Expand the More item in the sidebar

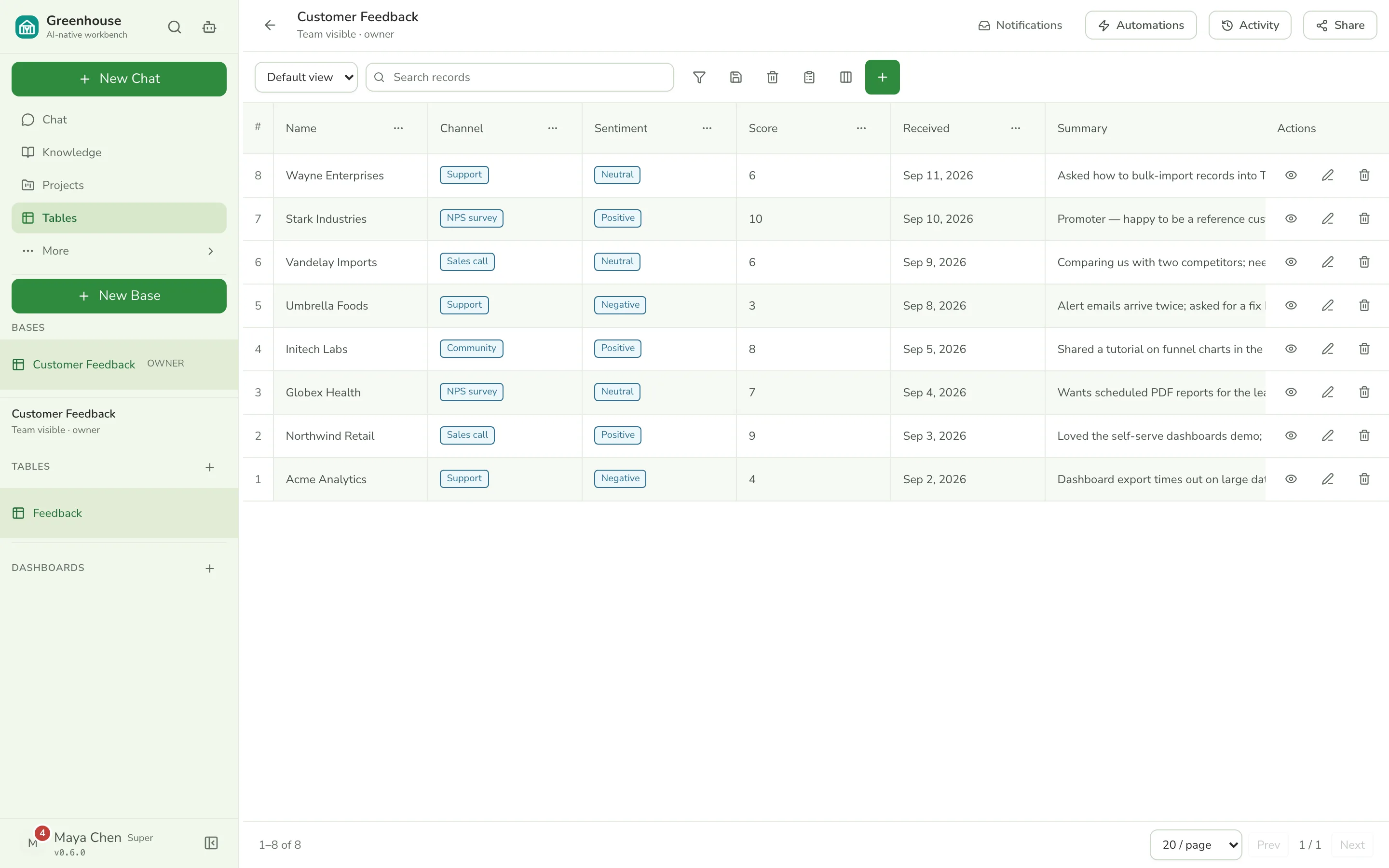[x=119, y=251]
